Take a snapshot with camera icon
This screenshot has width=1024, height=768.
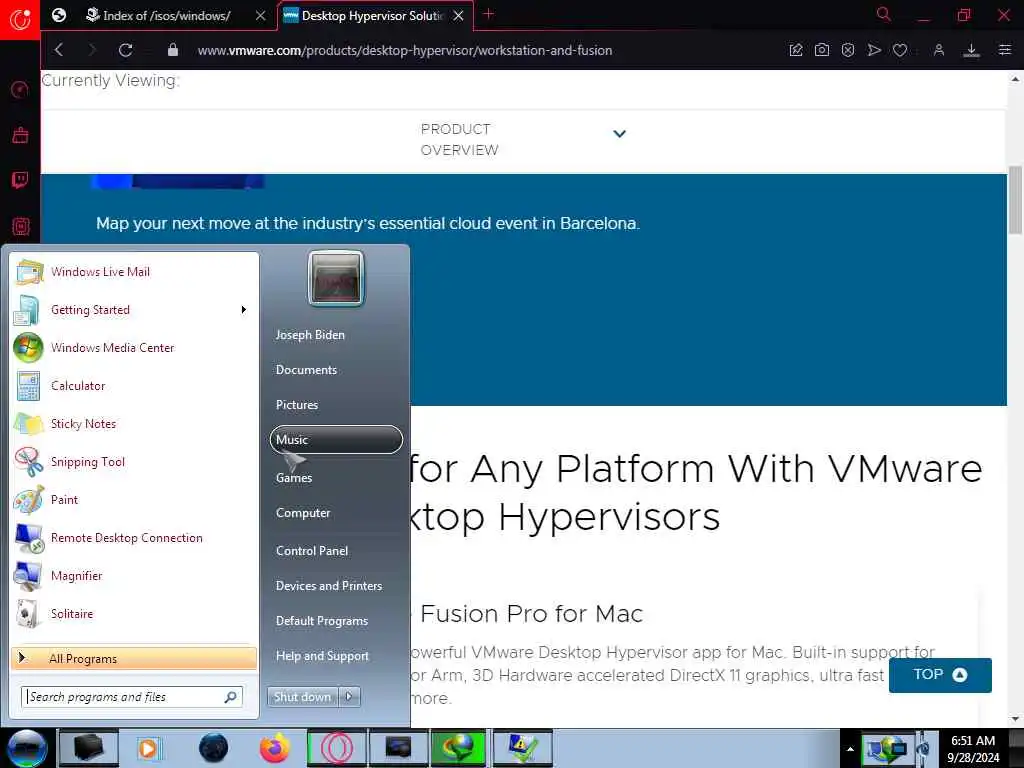point(822,50)
